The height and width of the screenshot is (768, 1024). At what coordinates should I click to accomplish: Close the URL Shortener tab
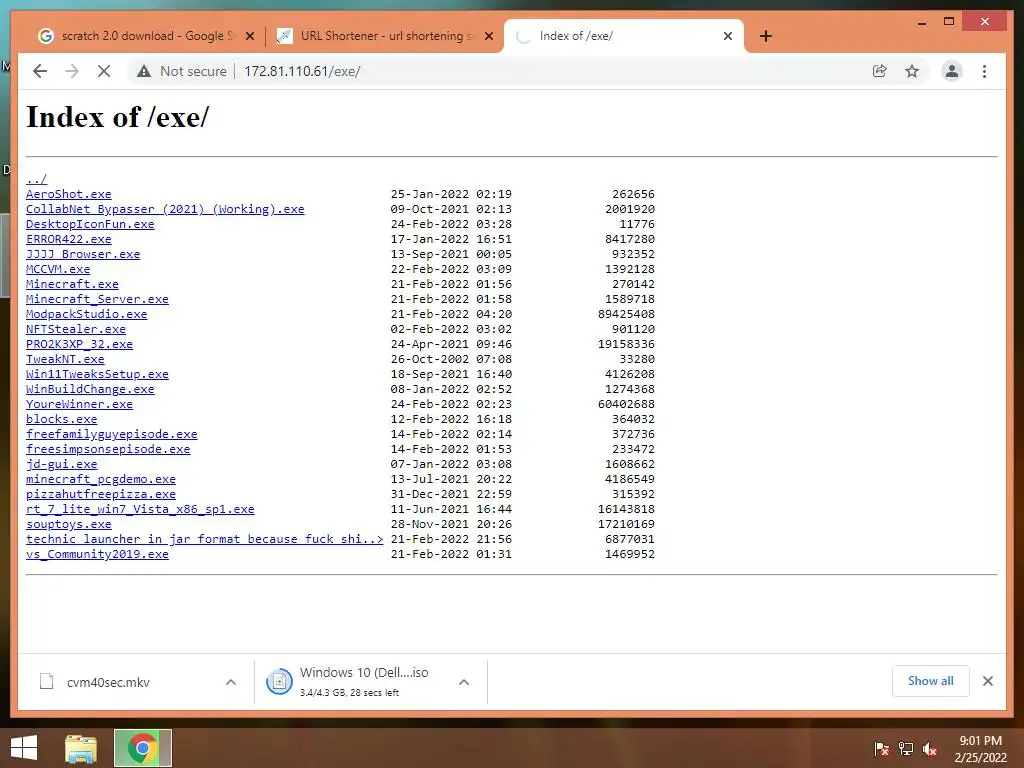[x=488, y=36]
